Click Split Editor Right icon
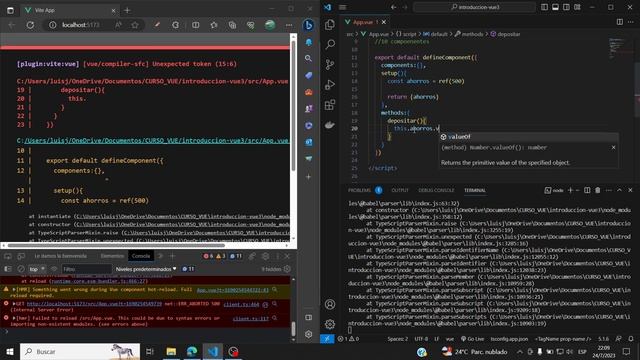The image size is (640, 360). (620, 22)
